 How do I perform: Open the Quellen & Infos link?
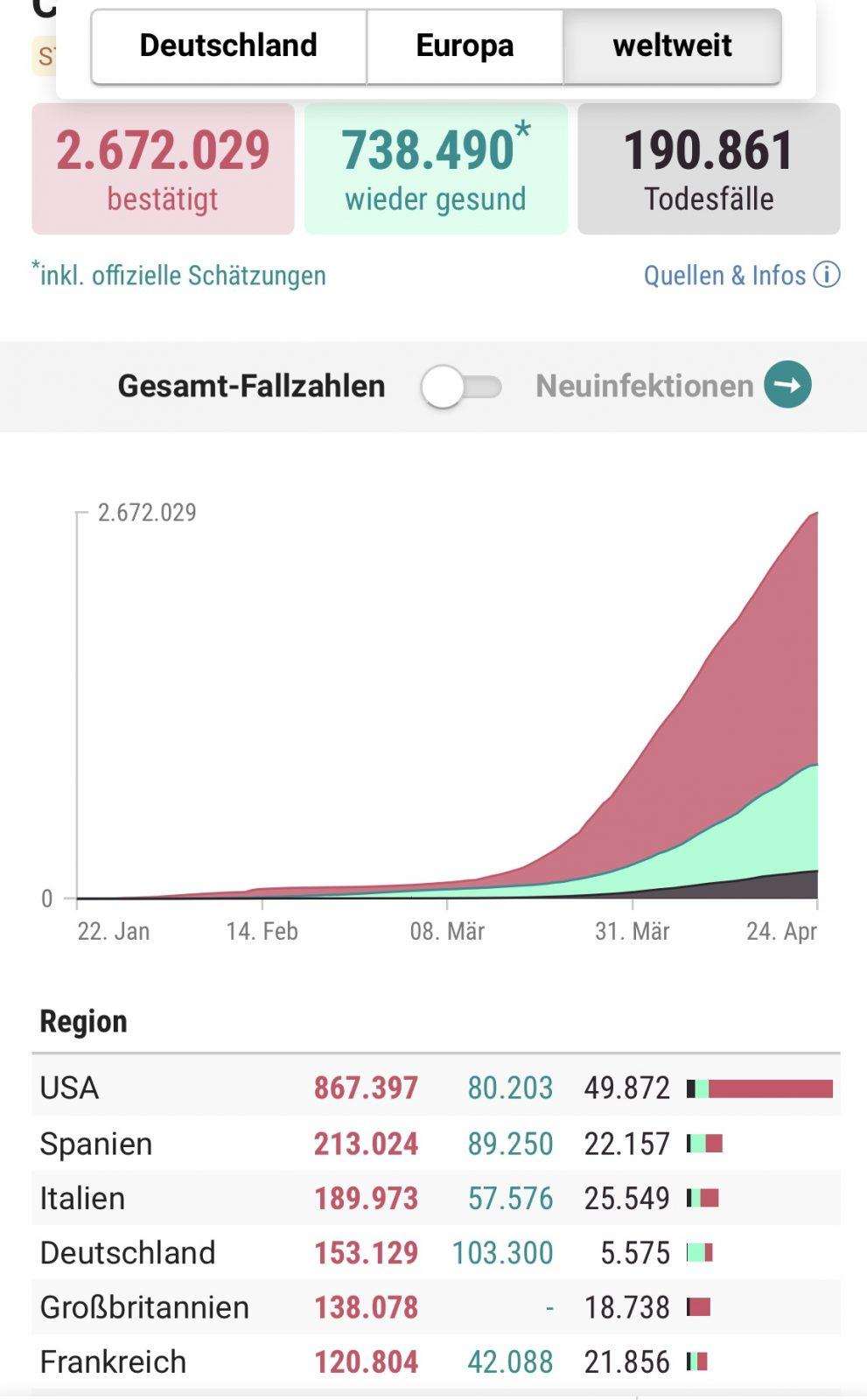click(x=724, y=276)
